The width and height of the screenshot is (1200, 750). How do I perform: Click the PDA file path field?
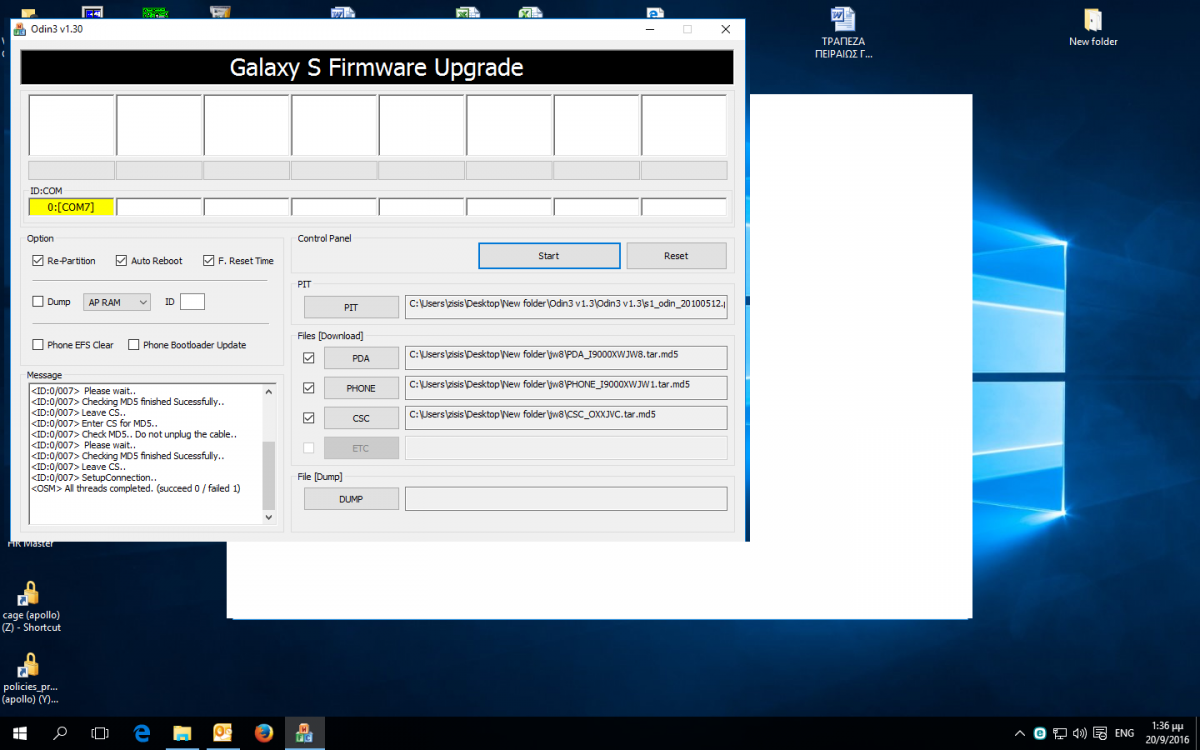pos(566,358)
